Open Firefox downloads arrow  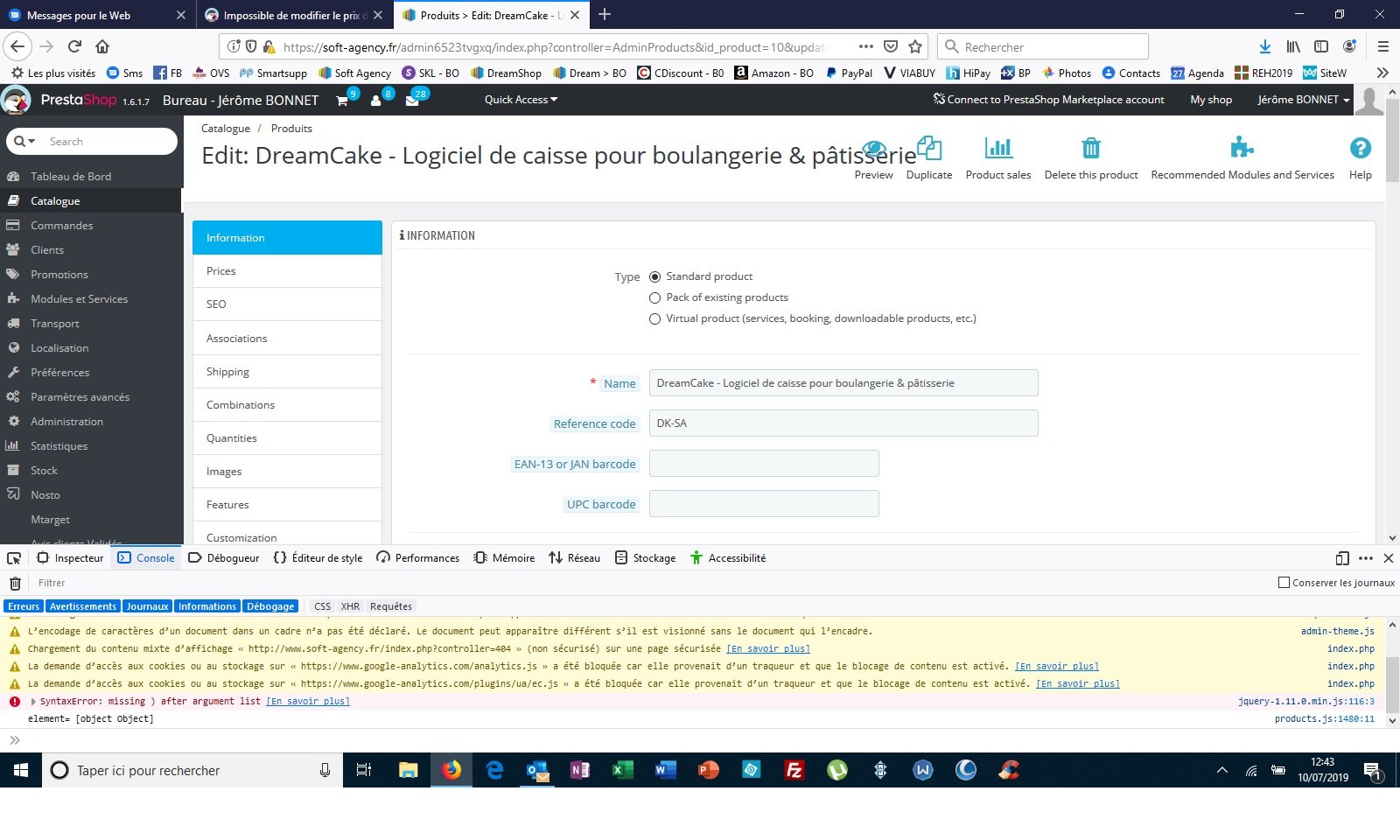tap(1264, 47)
